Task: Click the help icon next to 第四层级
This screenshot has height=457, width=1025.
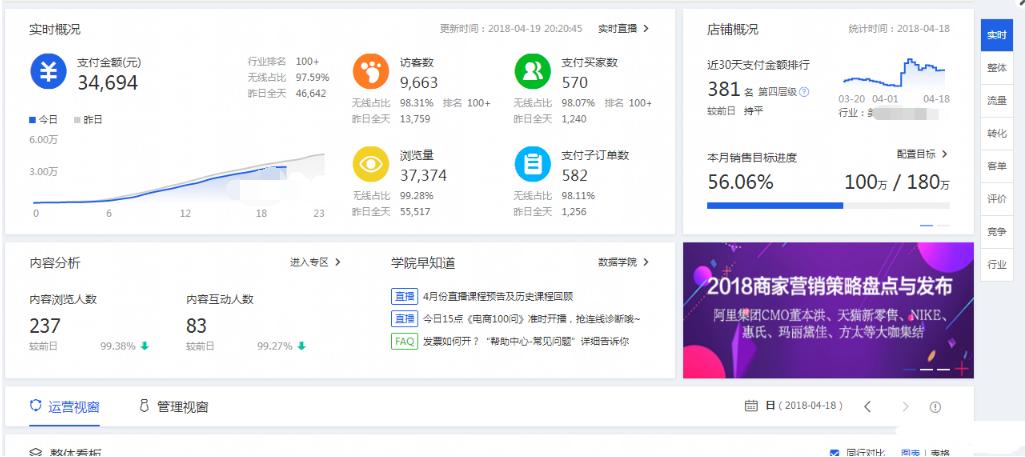Action: [804, 92]
